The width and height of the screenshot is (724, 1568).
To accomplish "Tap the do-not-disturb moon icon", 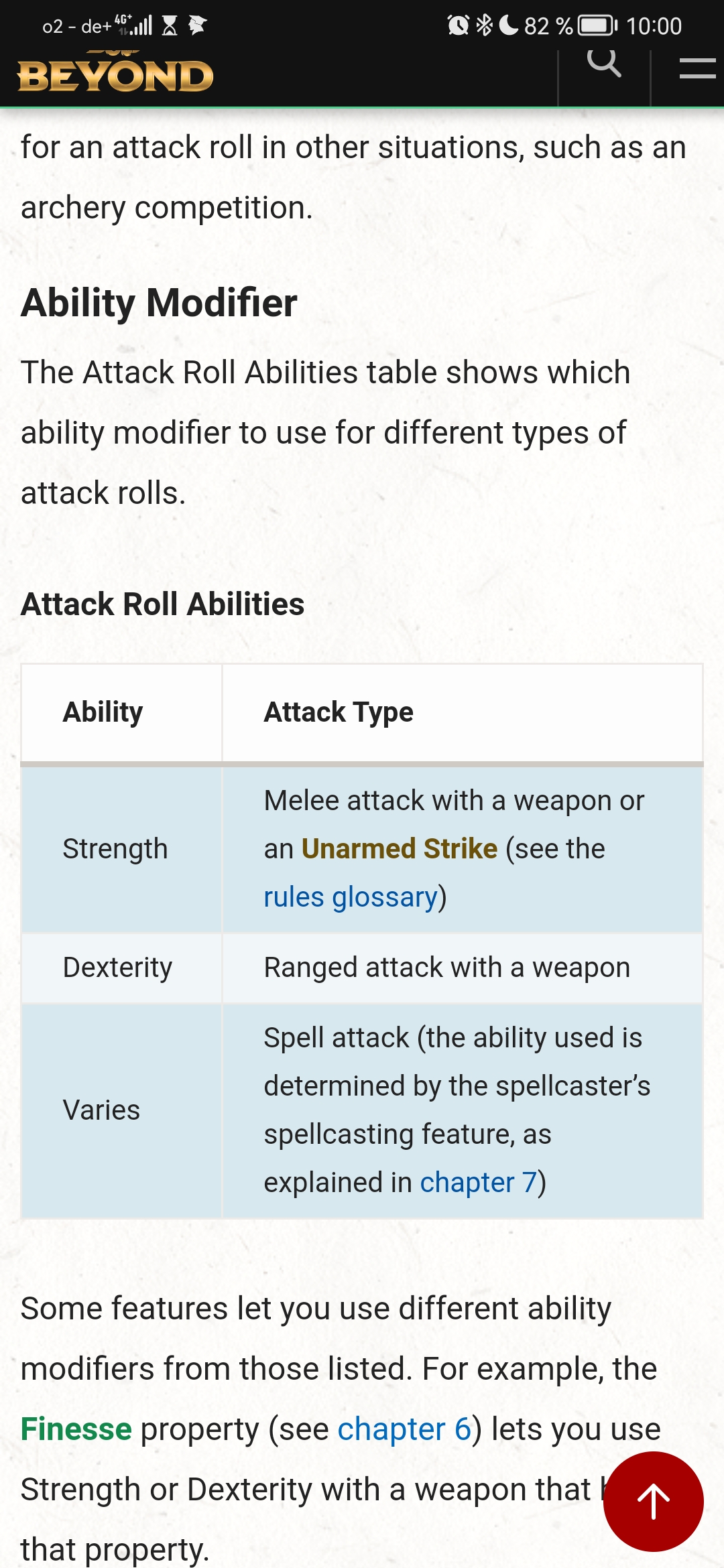I will 509,25.
